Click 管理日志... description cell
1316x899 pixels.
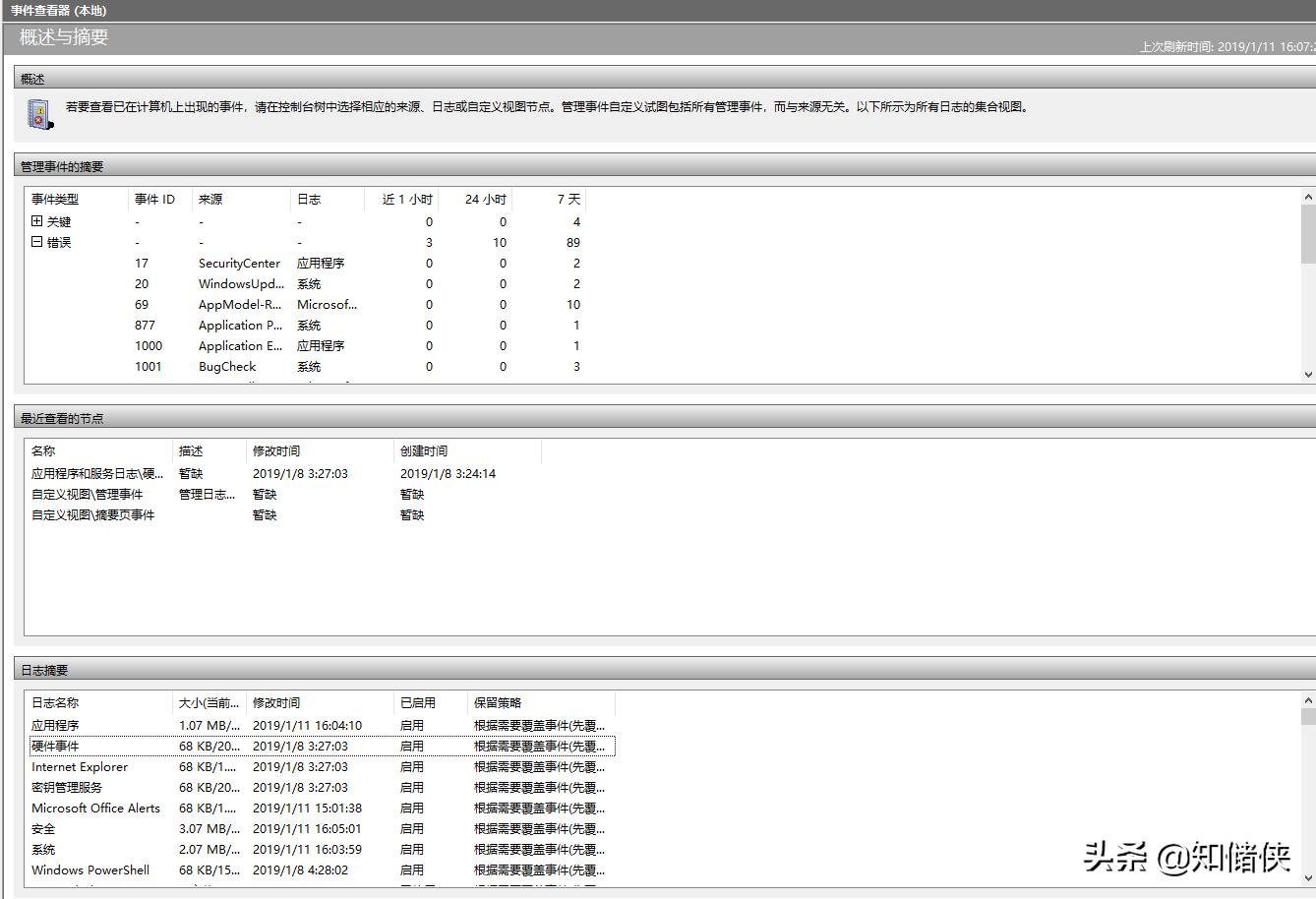click(207, 494)
